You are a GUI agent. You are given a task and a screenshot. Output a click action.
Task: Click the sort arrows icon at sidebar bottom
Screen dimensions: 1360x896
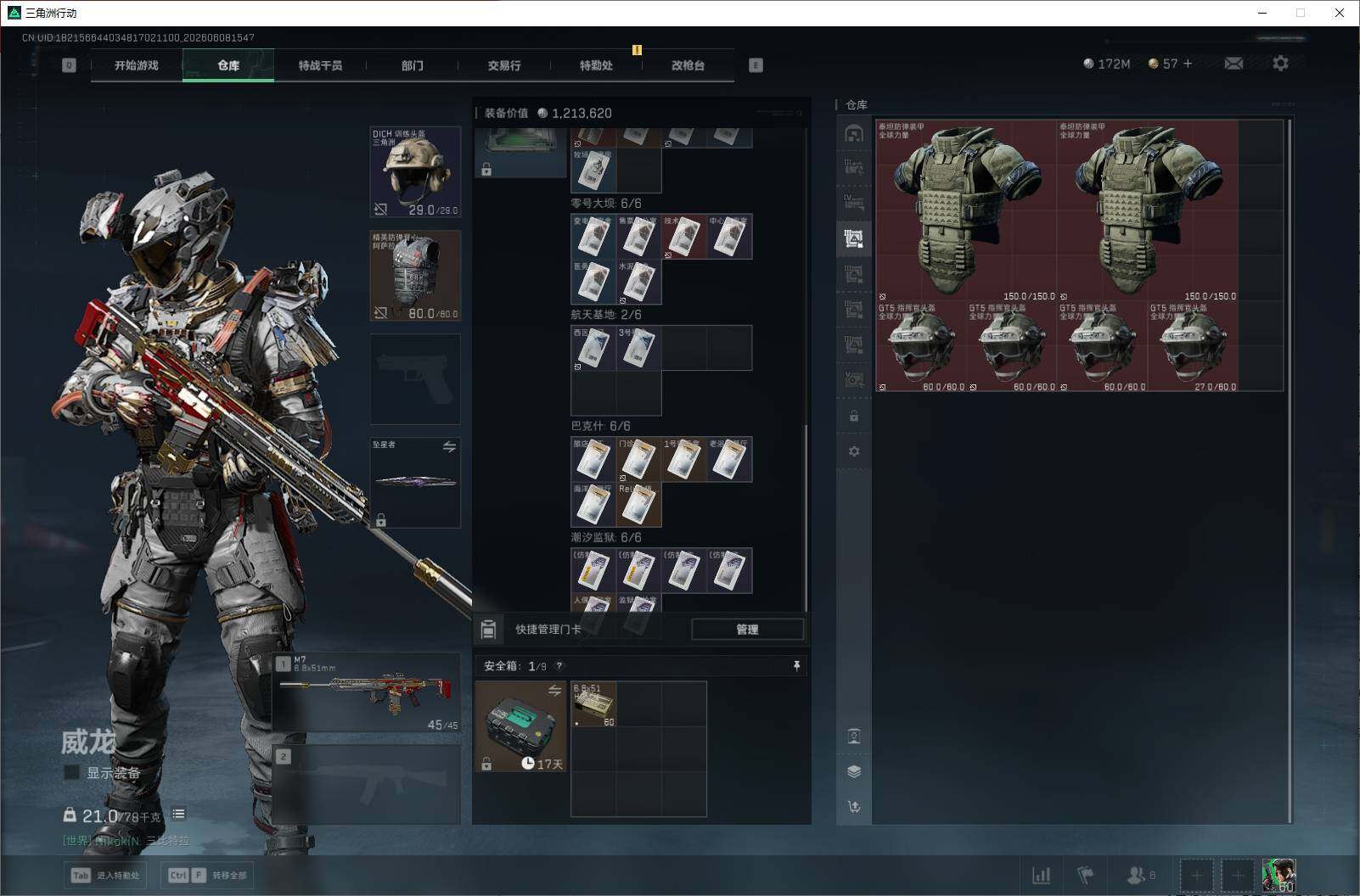(854, 807)
